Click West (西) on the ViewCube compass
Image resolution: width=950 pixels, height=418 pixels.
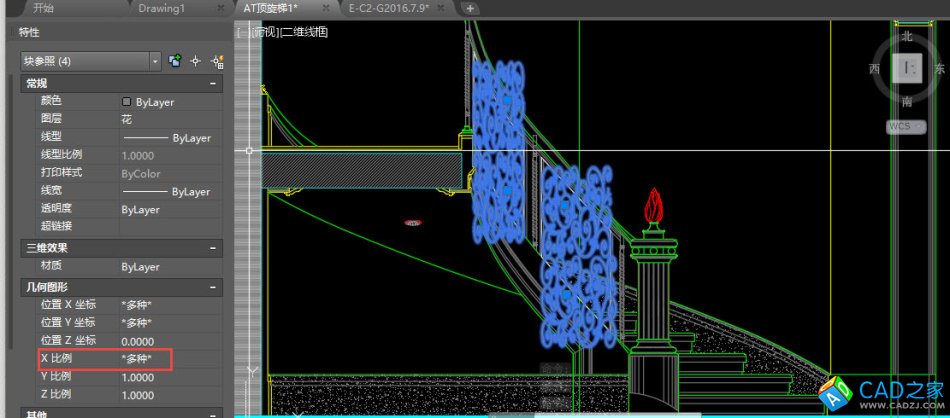875,69
